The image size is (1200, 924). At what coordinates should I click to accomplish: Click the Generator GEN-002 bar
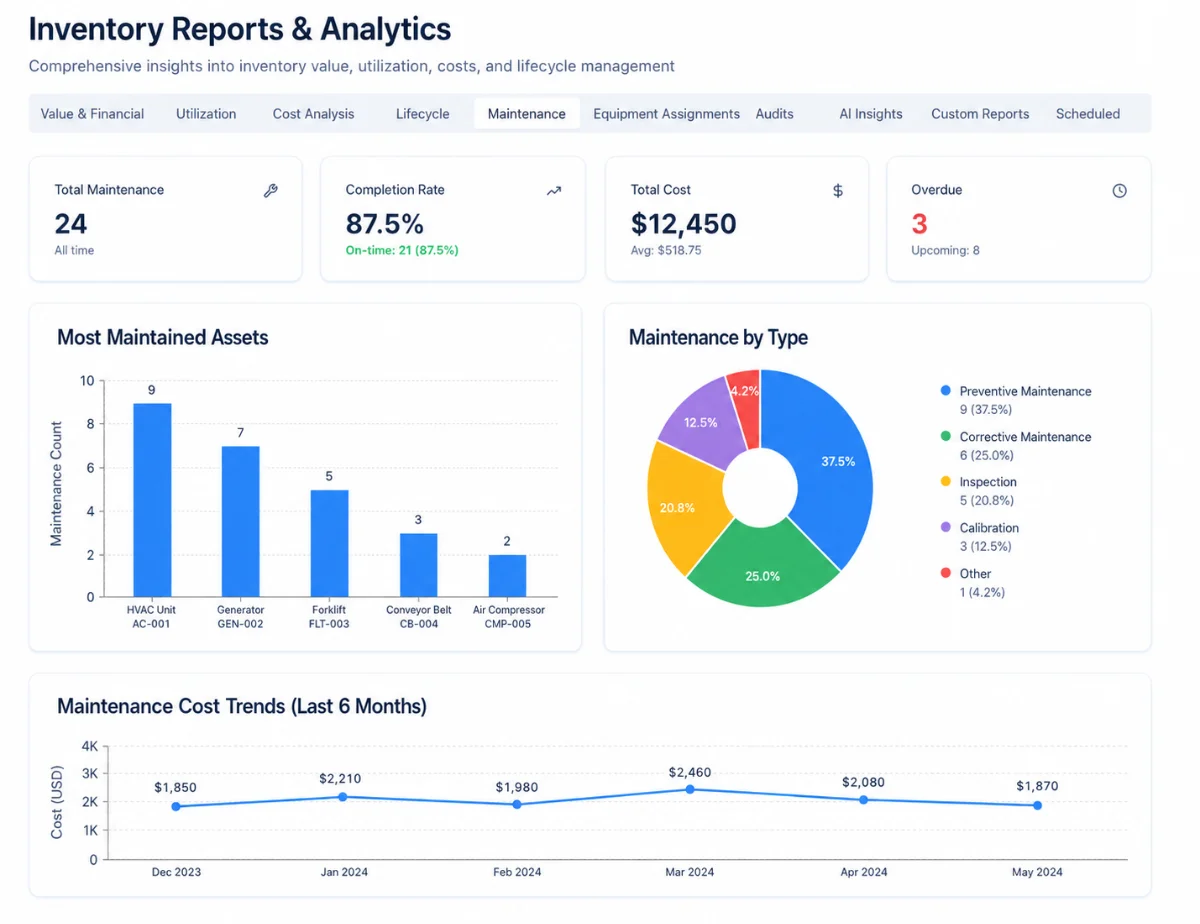[x=240, y=521]
